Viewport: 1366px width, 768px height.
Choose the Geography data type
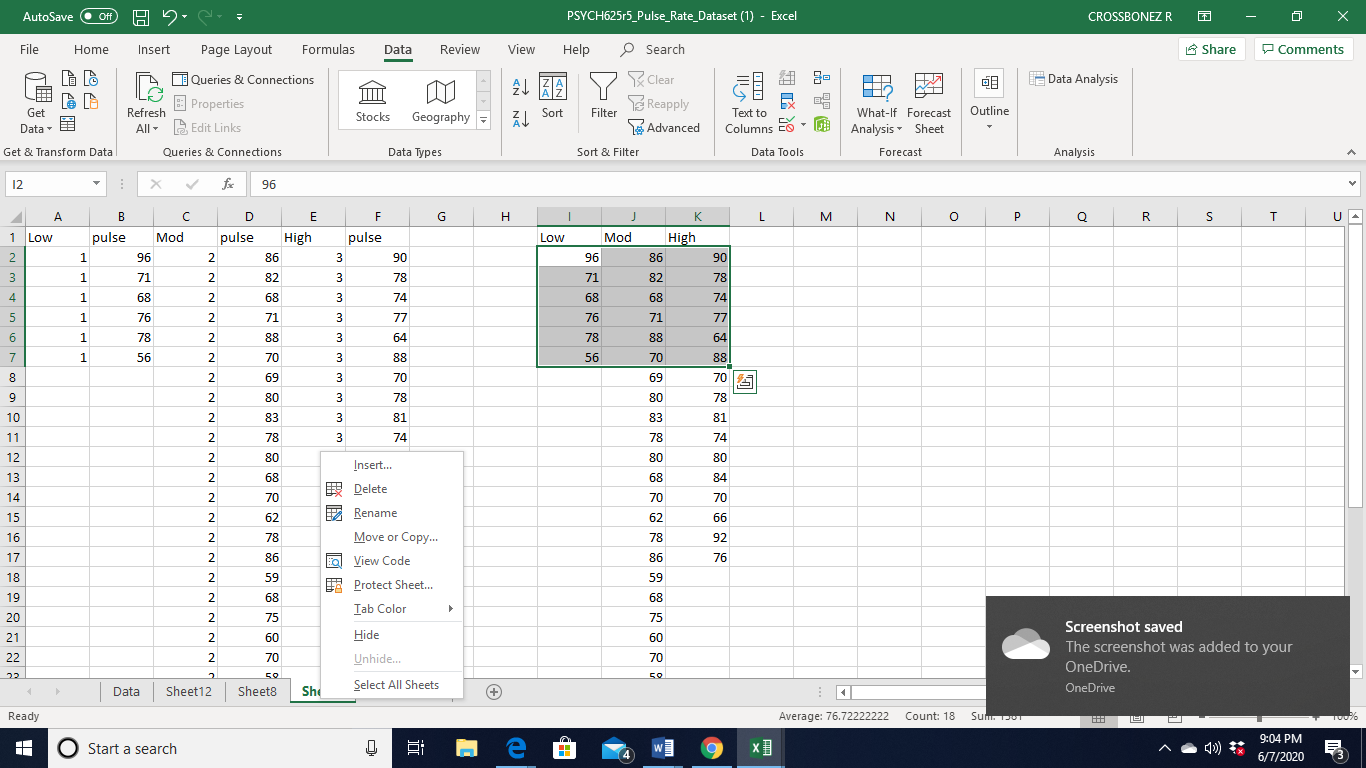coord(441,102)
